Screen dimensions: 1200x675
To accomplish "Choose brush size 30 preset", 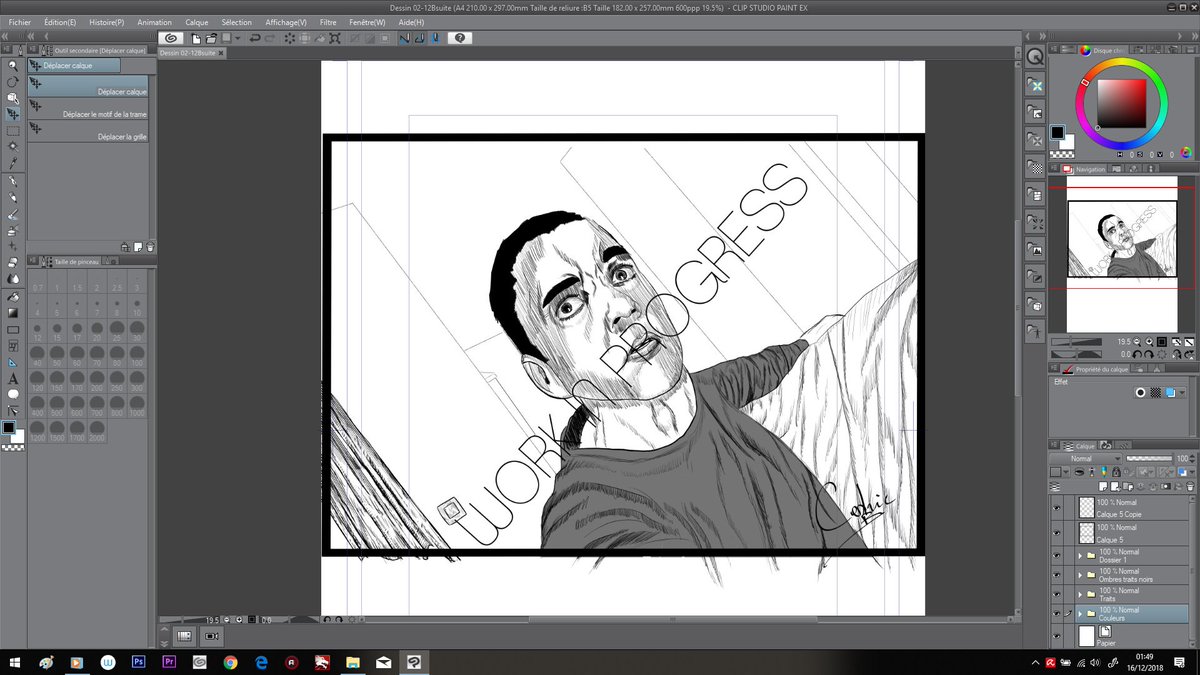I will [x=136, y=333].
